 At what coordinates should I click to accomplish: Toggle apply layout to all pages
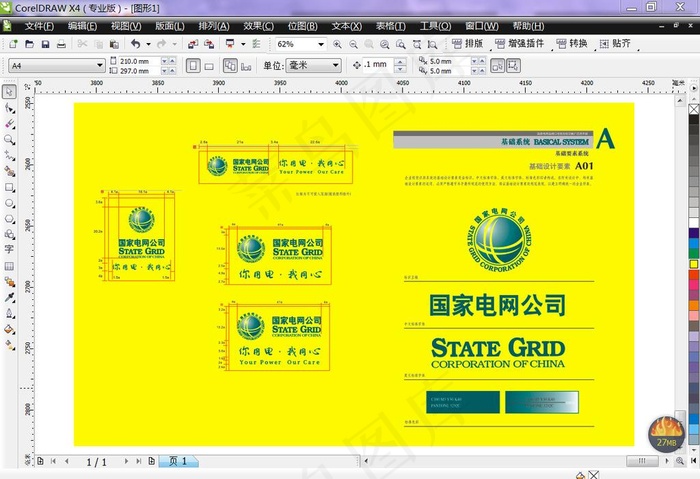pyautogui.click(x=230, y=66)
